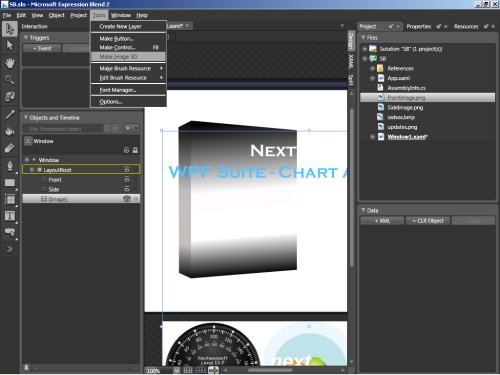This screenshot has width=500, height=375.
Task: Select the Selection arrow tool
Action: point(10,29)
